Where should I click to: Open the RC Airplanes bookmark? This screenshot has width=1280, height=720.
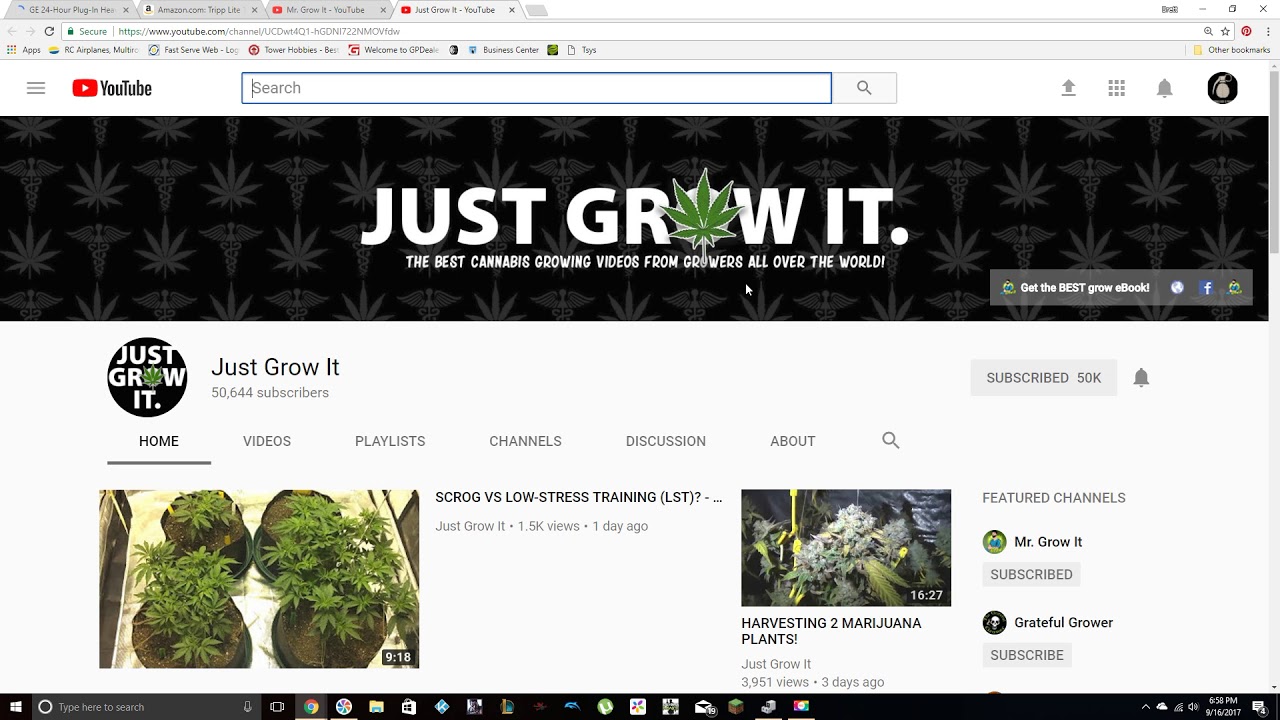pos(93,50)
